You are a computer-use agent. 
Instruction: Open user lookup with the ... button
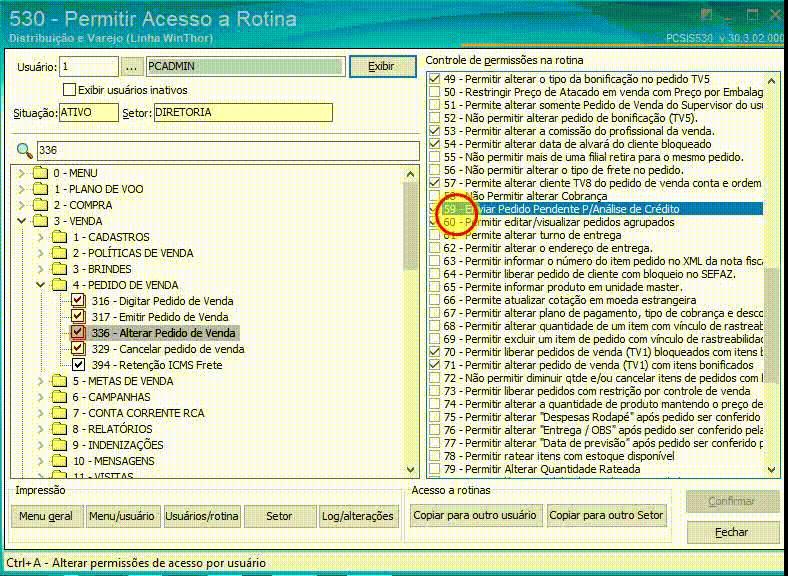tap(132, 66)
